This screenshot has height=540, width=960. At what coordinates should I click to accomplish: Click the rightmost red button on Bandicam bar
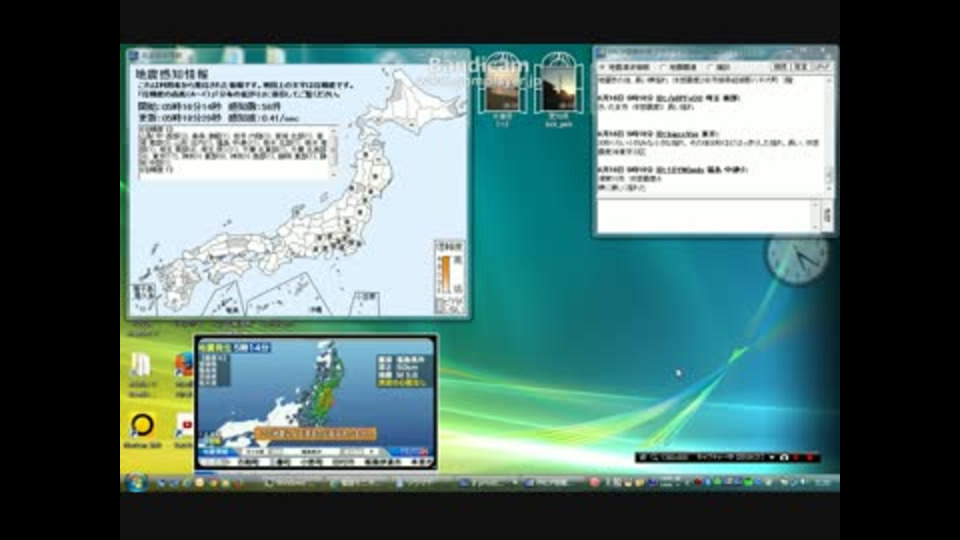point(810,457)
